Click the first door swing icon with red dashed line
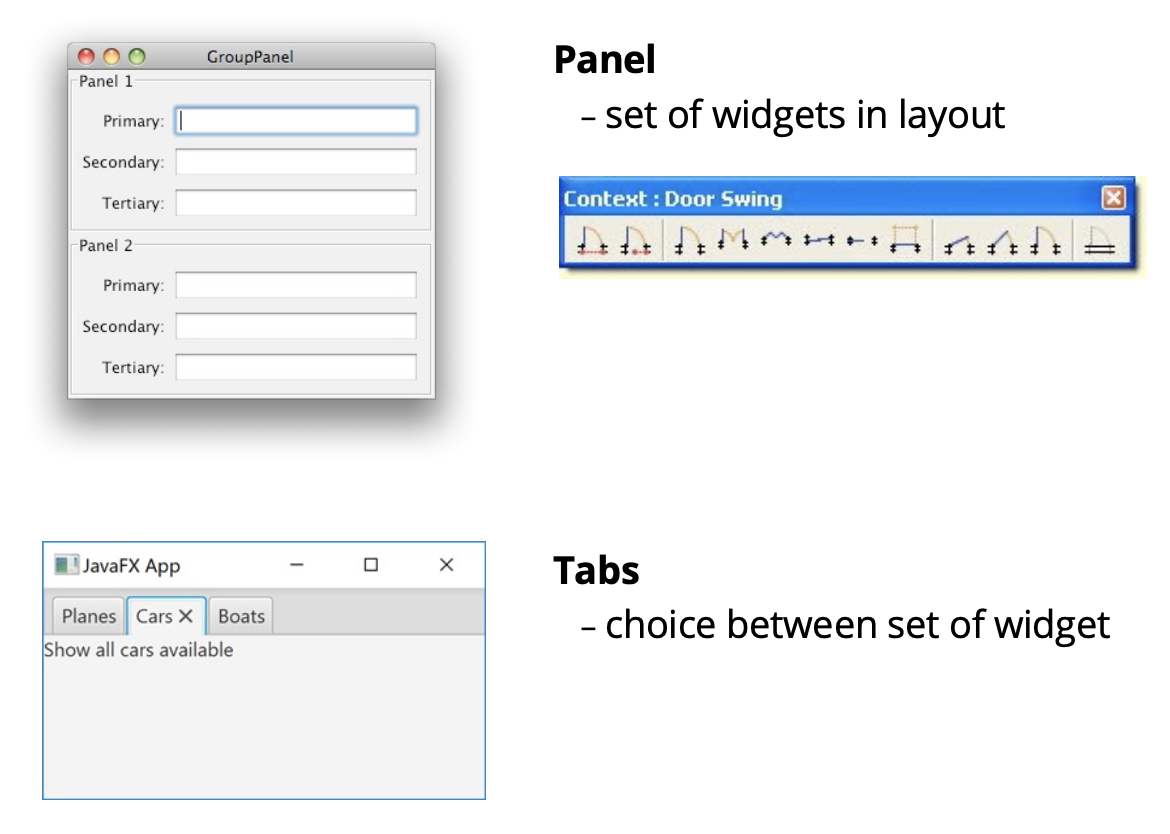1170x834 pixels. pos(591,241)
